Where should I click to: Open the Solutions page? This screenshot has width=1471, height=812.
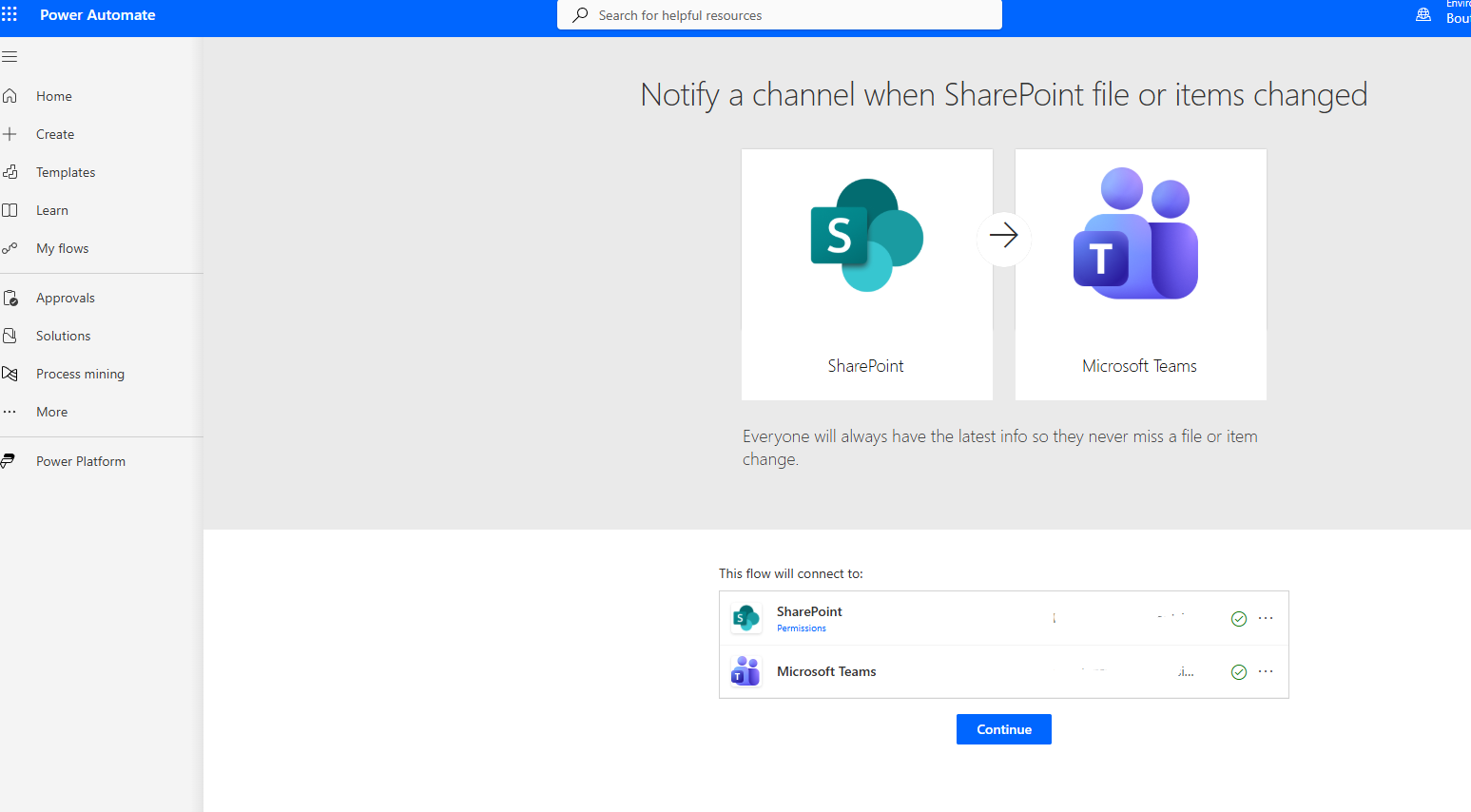(63, 336)
